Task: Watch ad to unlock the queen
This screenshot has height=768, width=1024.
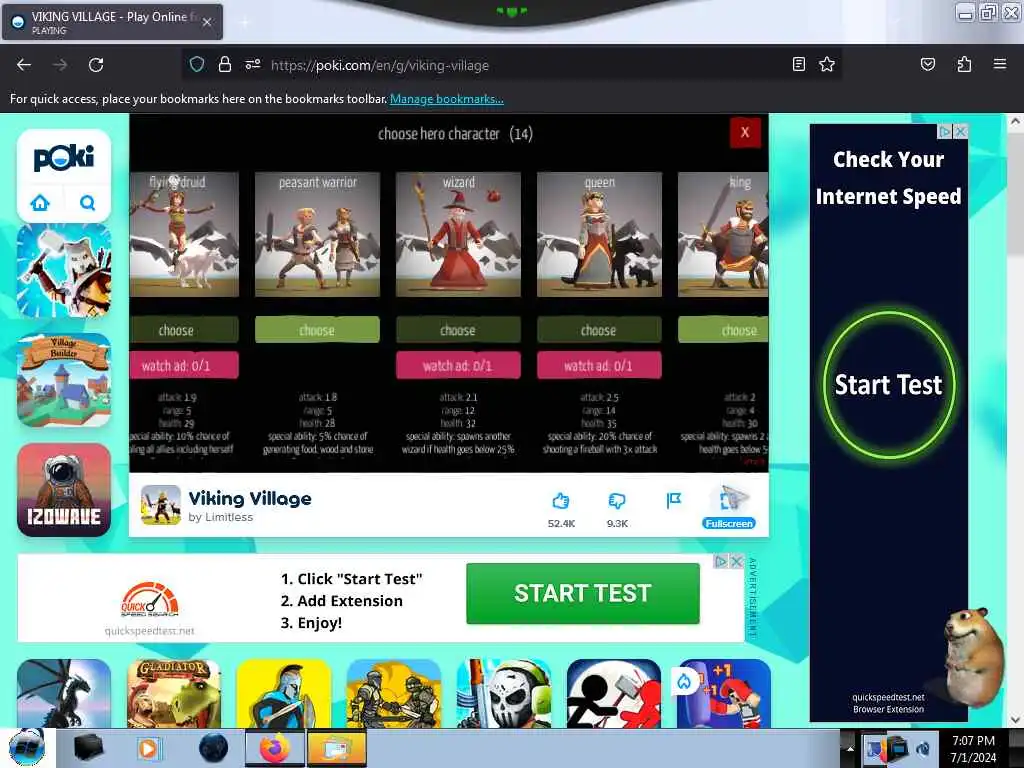Action: point(599,366)
